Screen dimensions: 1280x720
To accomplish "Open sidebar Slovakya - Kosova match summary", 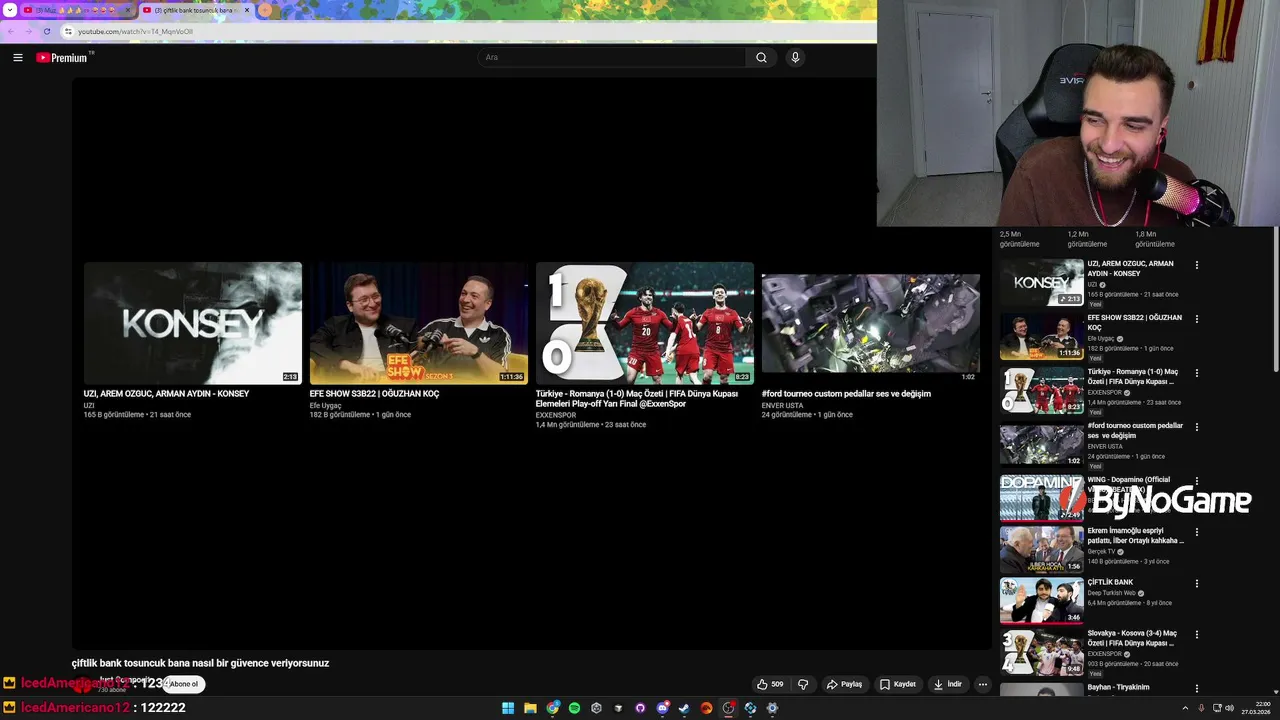I will [x=1041, y=652].
